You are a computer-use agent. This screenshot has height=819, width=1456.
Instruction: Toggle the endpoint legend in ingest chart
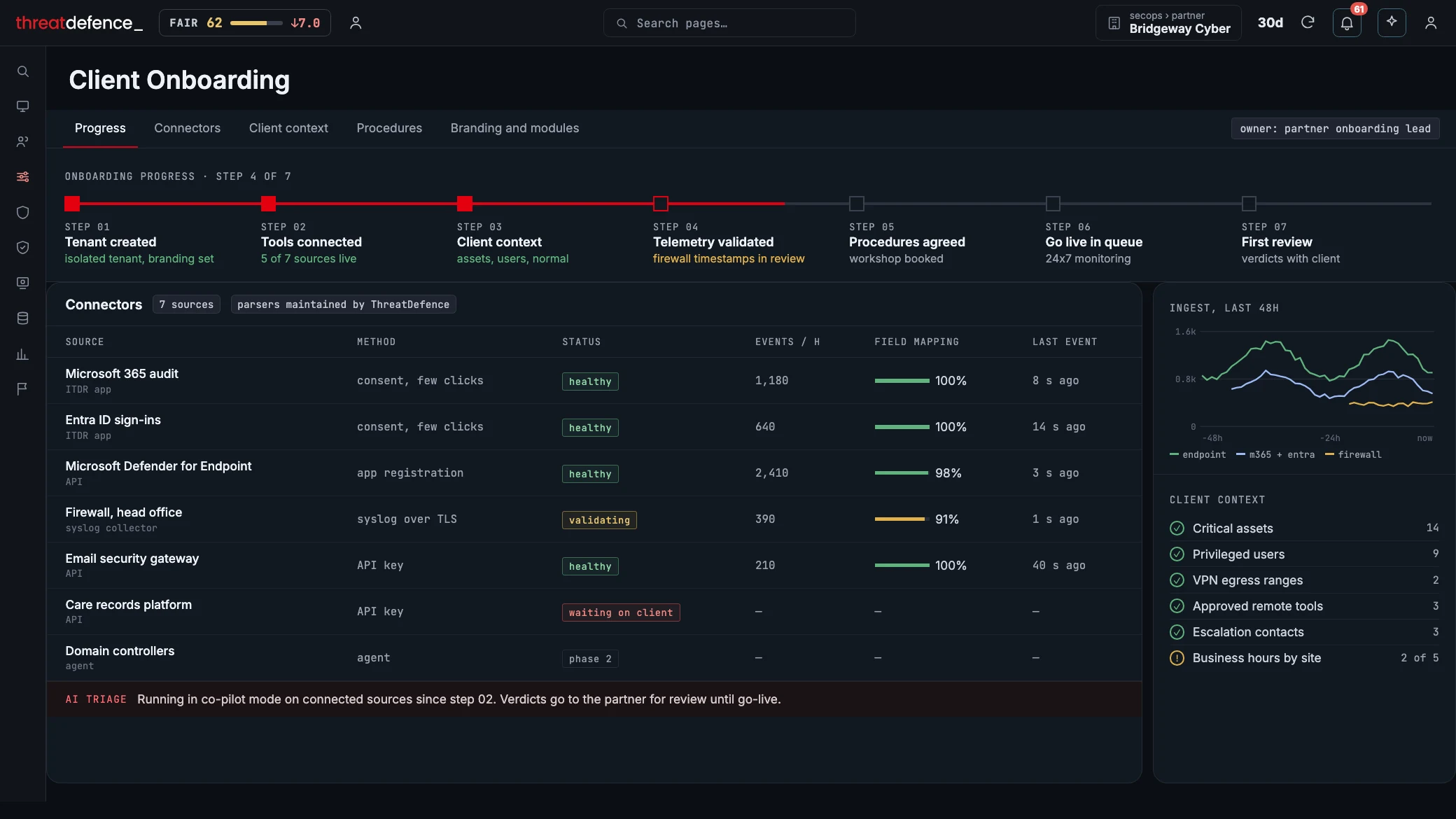[x=1198, y=454]
